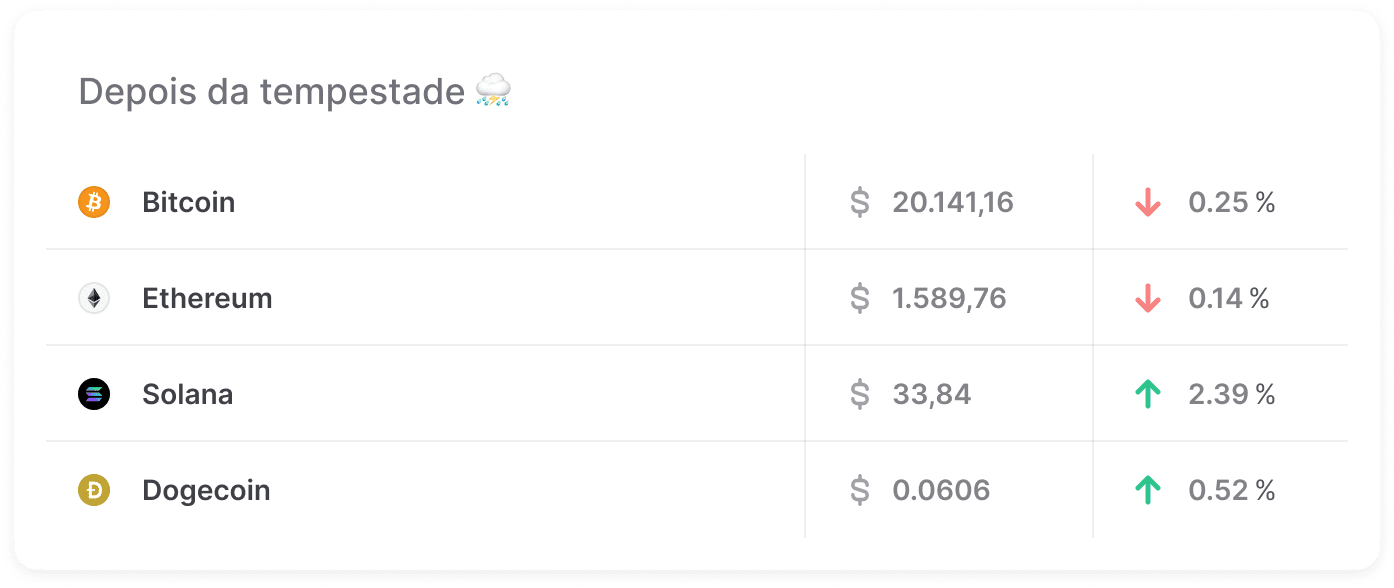Click the red down arrow beside Ethereum's change
The height and width of the screenshot is (588, 1394).
coord(1148,297)
